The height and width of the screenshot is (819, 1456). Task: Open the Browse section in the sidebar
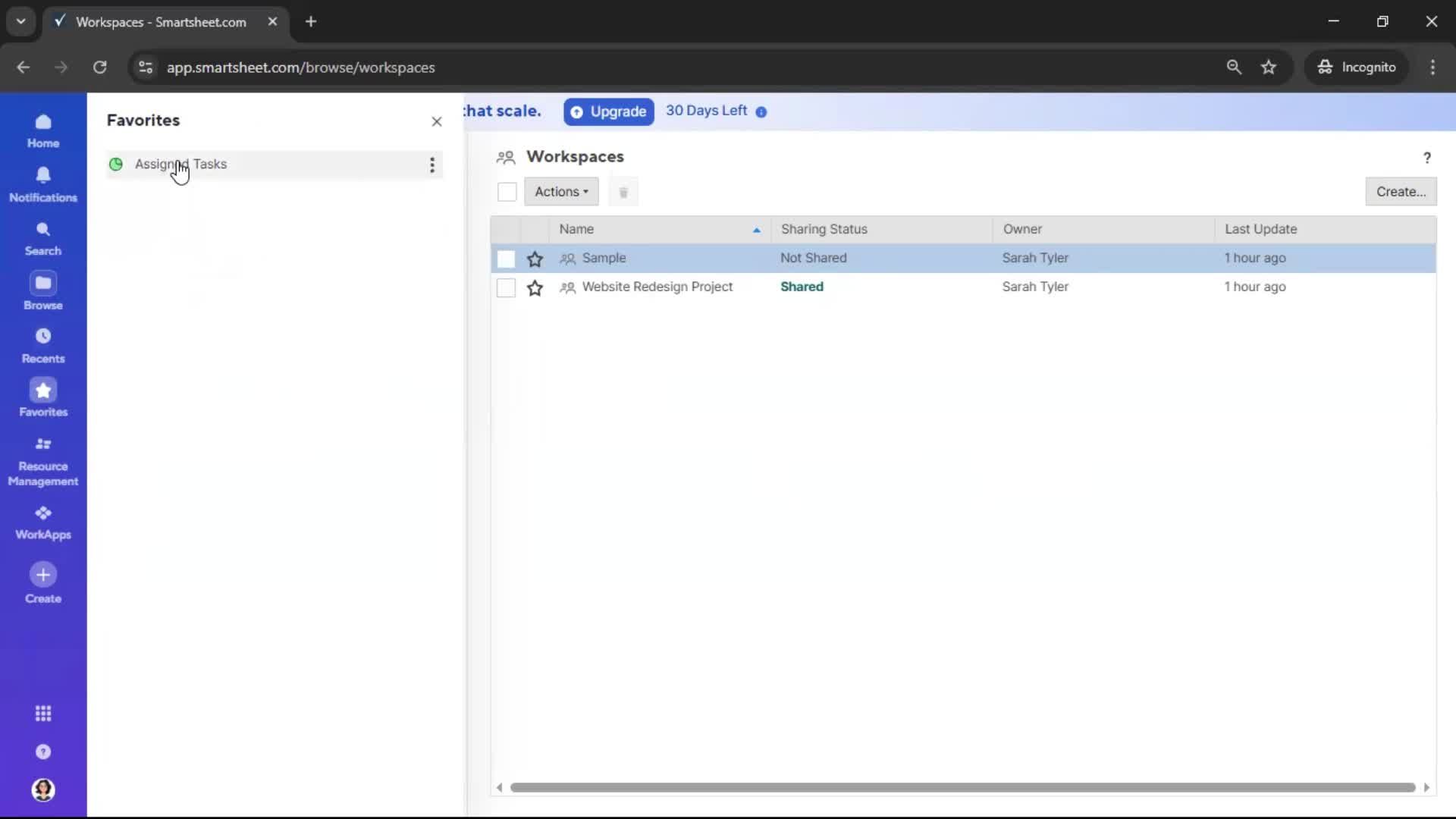pos(43,290)
